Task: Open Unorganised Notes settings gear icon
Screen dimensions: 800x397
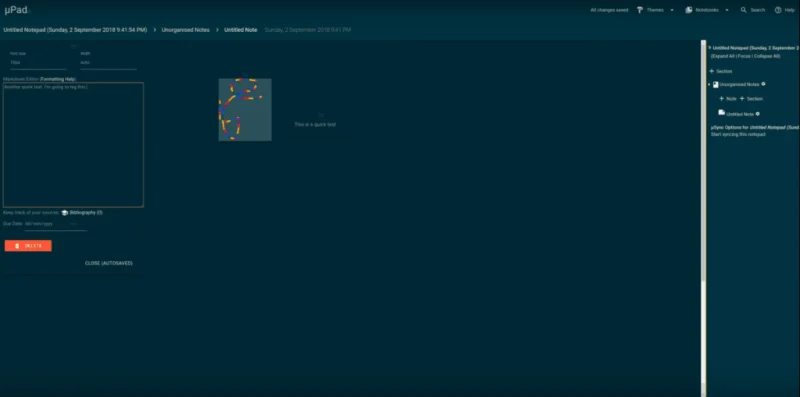Action: click(763, 84)
